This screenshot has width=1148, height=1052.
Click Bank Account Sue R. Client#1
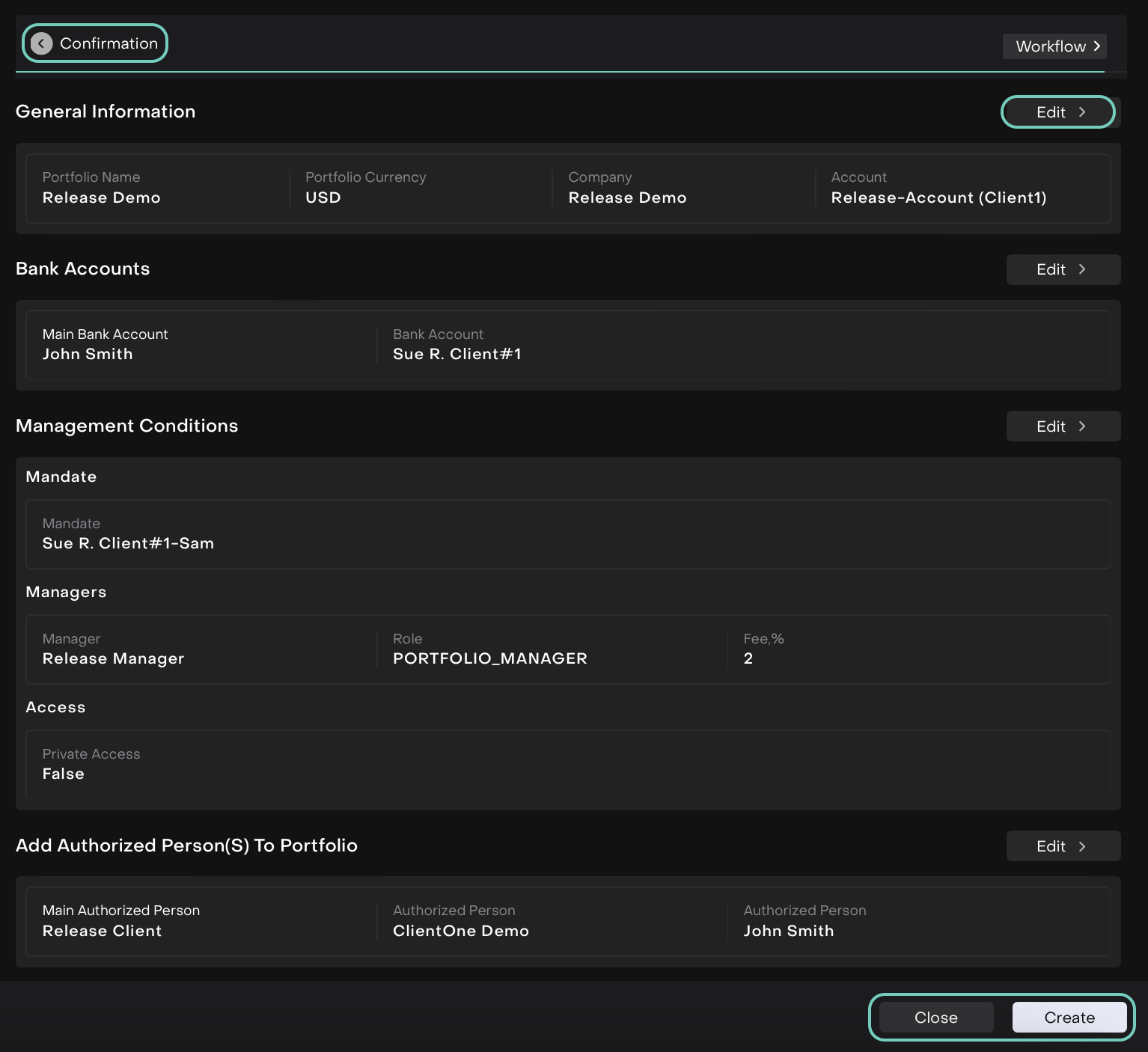coord(457,354)
